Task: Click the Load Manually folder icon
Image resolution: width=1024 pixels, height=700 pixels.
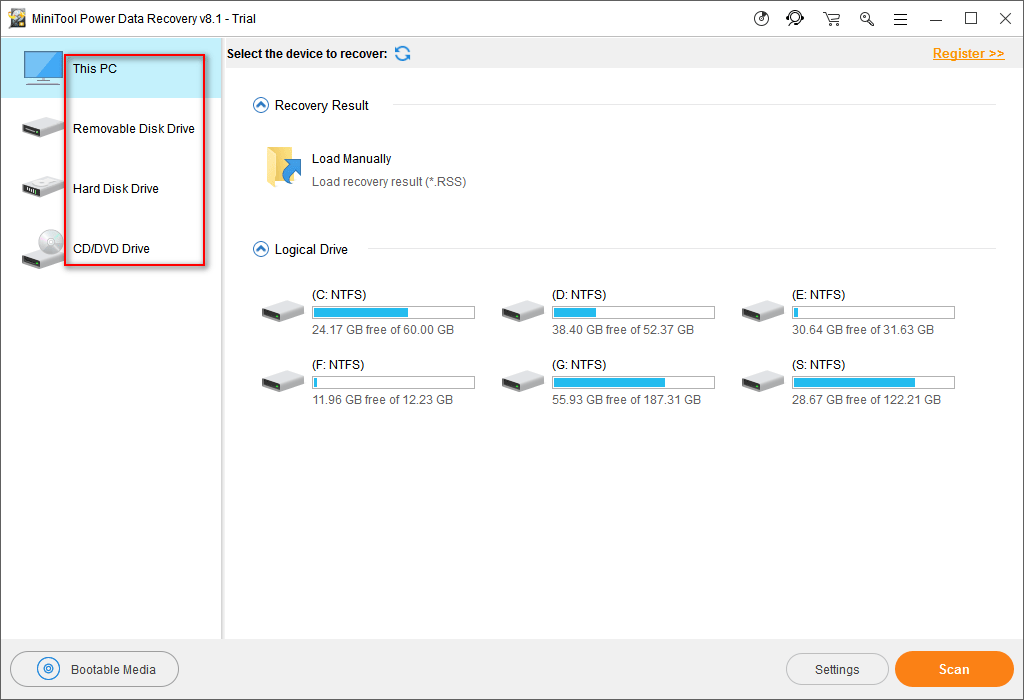Action: click(284, 167)
